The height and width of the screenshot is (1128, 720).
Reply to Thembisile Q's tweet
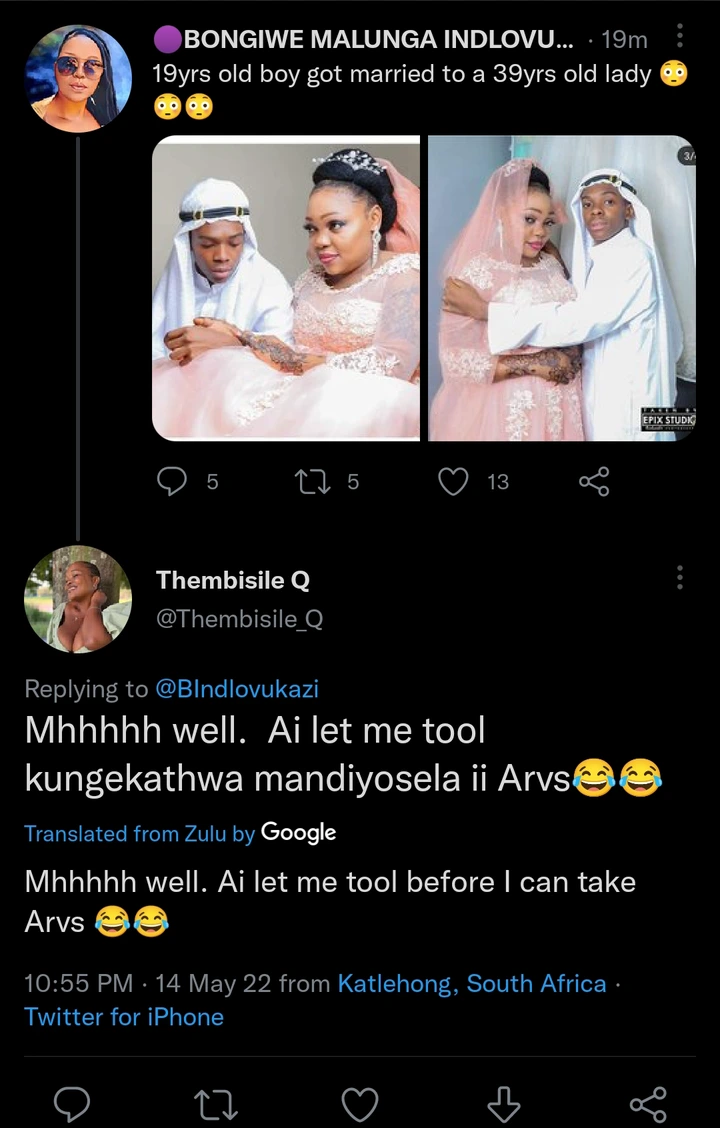click(x=72, y=1104)
